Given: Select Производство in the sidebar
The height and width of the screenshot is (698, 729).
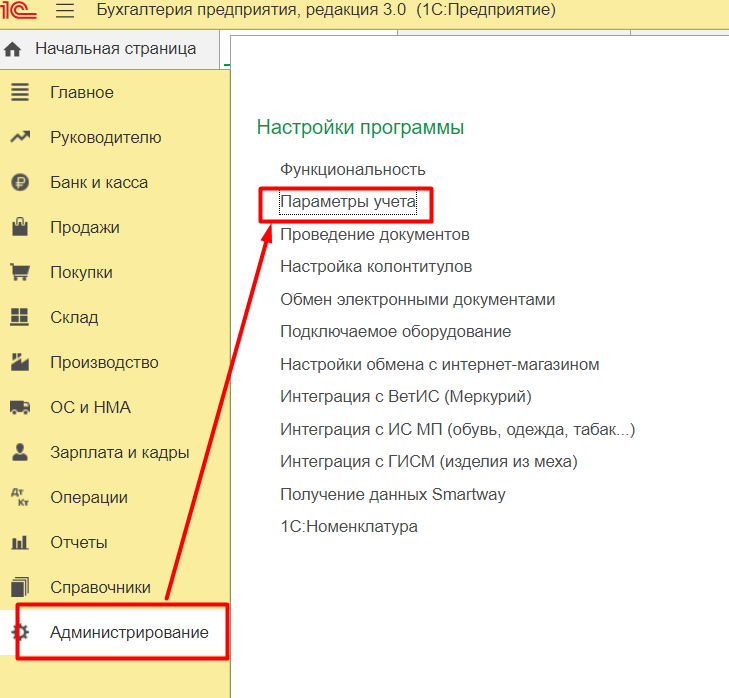Looking at the screenshot, I should pyautogui.click(x=104, y=362).
